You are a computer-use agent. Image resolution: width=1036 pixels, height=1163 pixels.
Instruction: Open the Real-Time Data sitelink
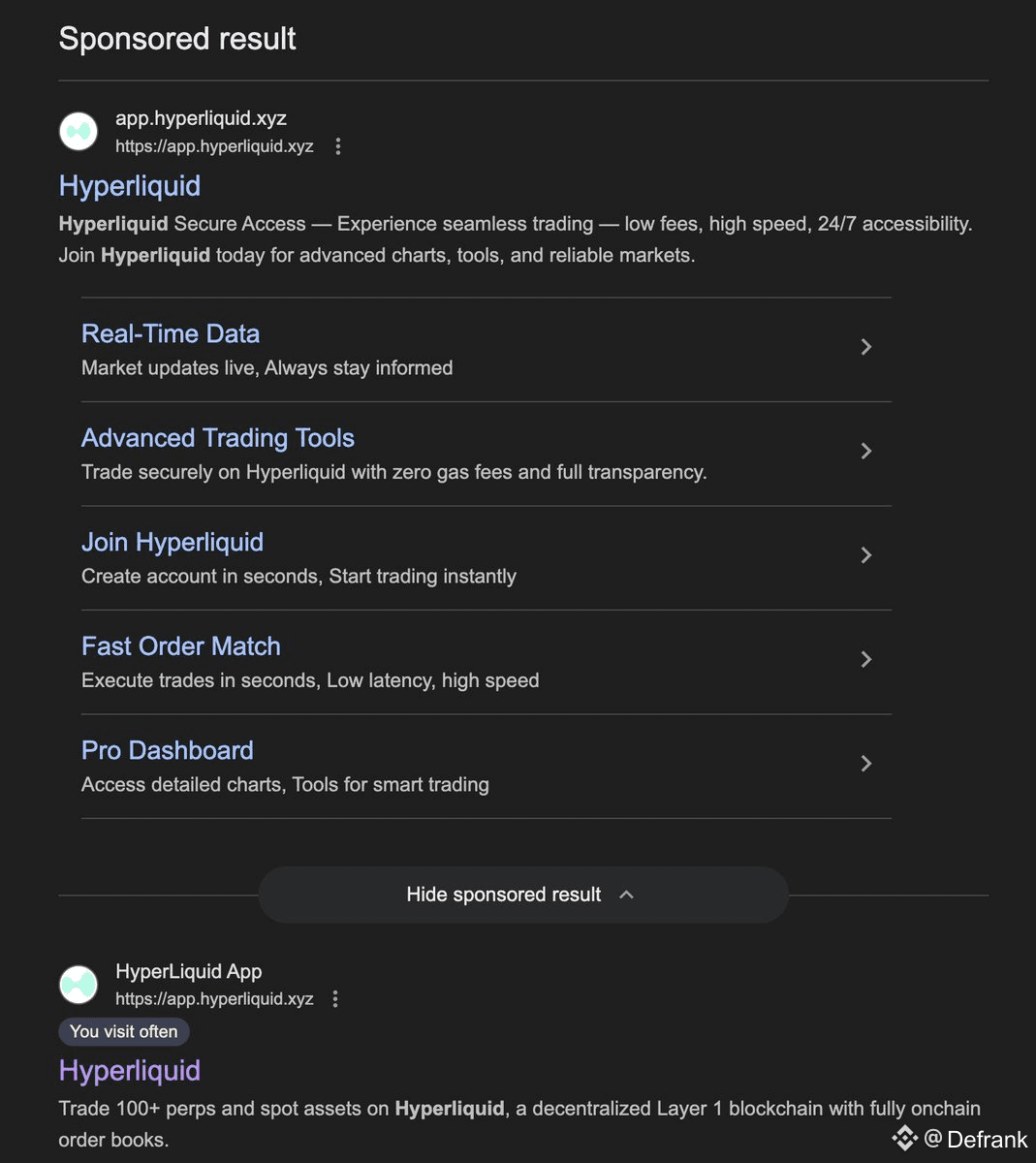(x=171, y=334)
